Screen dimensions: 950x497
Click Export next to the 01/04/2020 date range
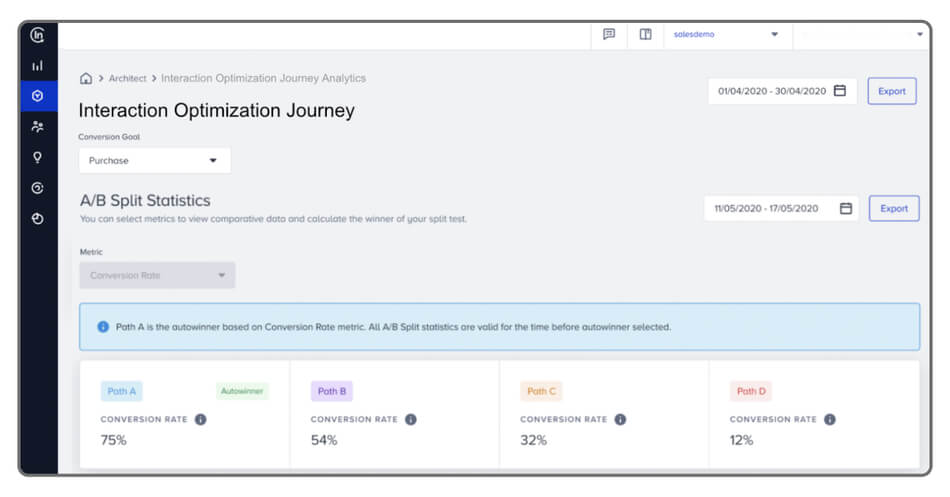[x=891, y=91]
